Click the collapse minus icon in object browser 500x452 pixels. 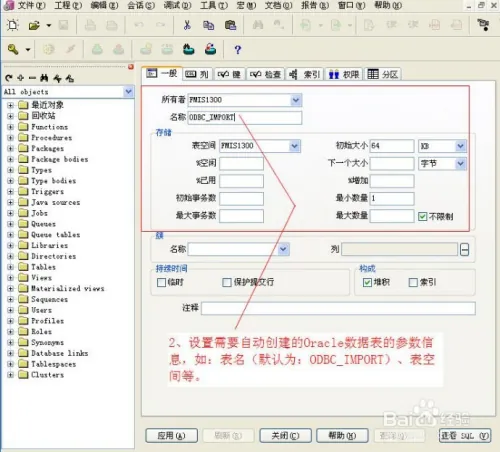point(32,78)
